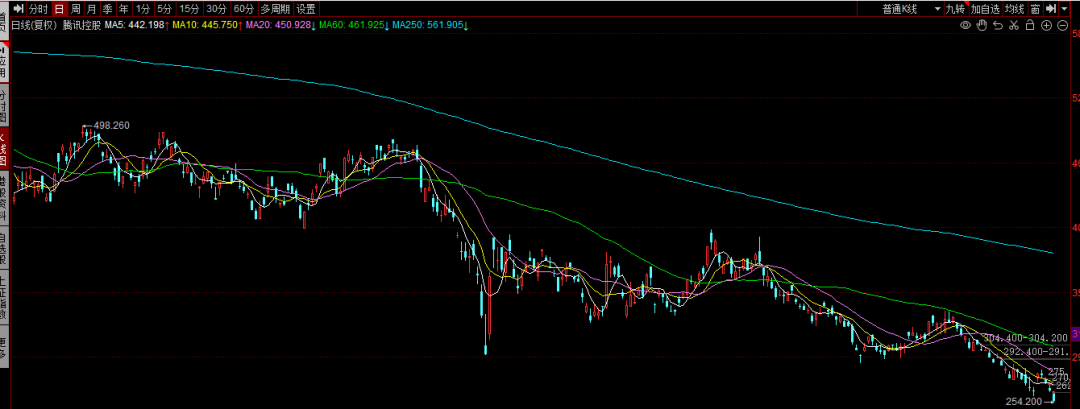Image resolution: width=1080 pixels, height=409 pixels.
Task: Click the 窗 window button
Action: point(1035,9)
